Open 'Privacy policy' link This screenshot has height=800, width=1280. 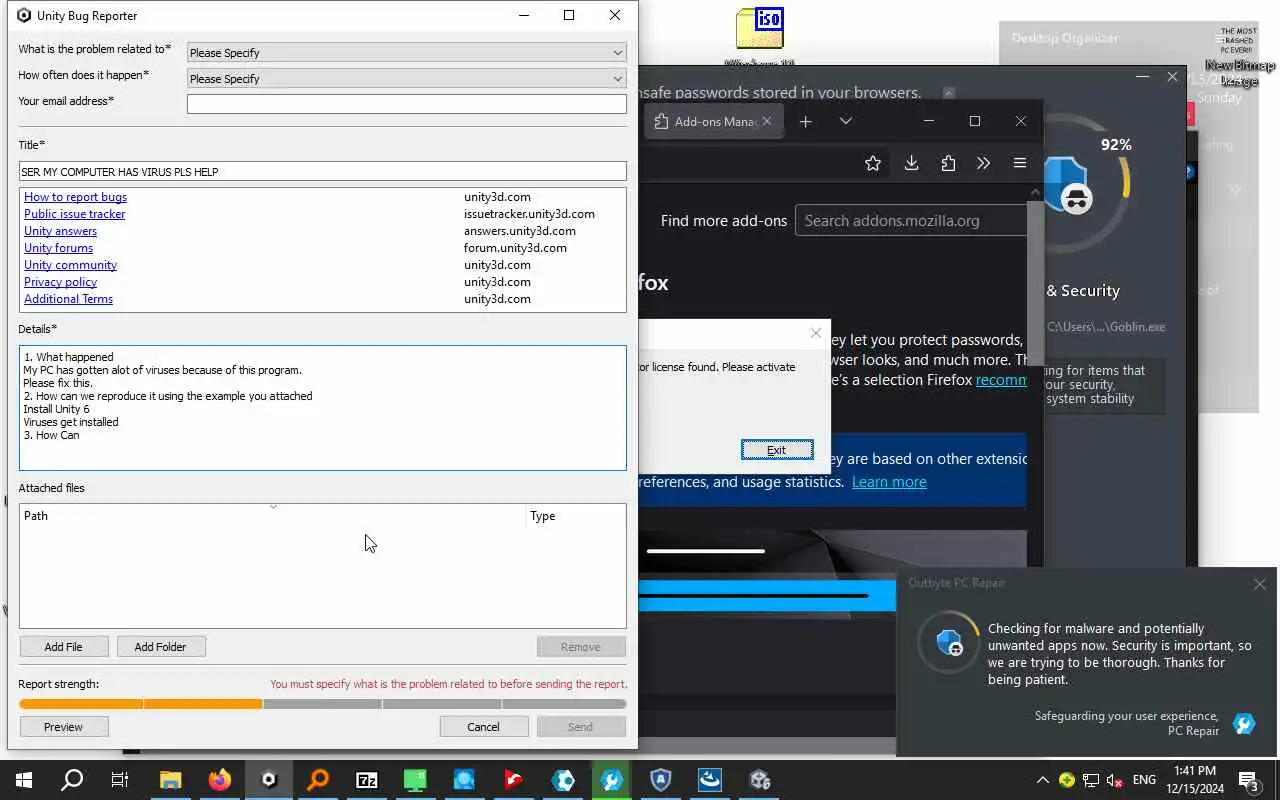pyautogui.click(x=60, y=282)
